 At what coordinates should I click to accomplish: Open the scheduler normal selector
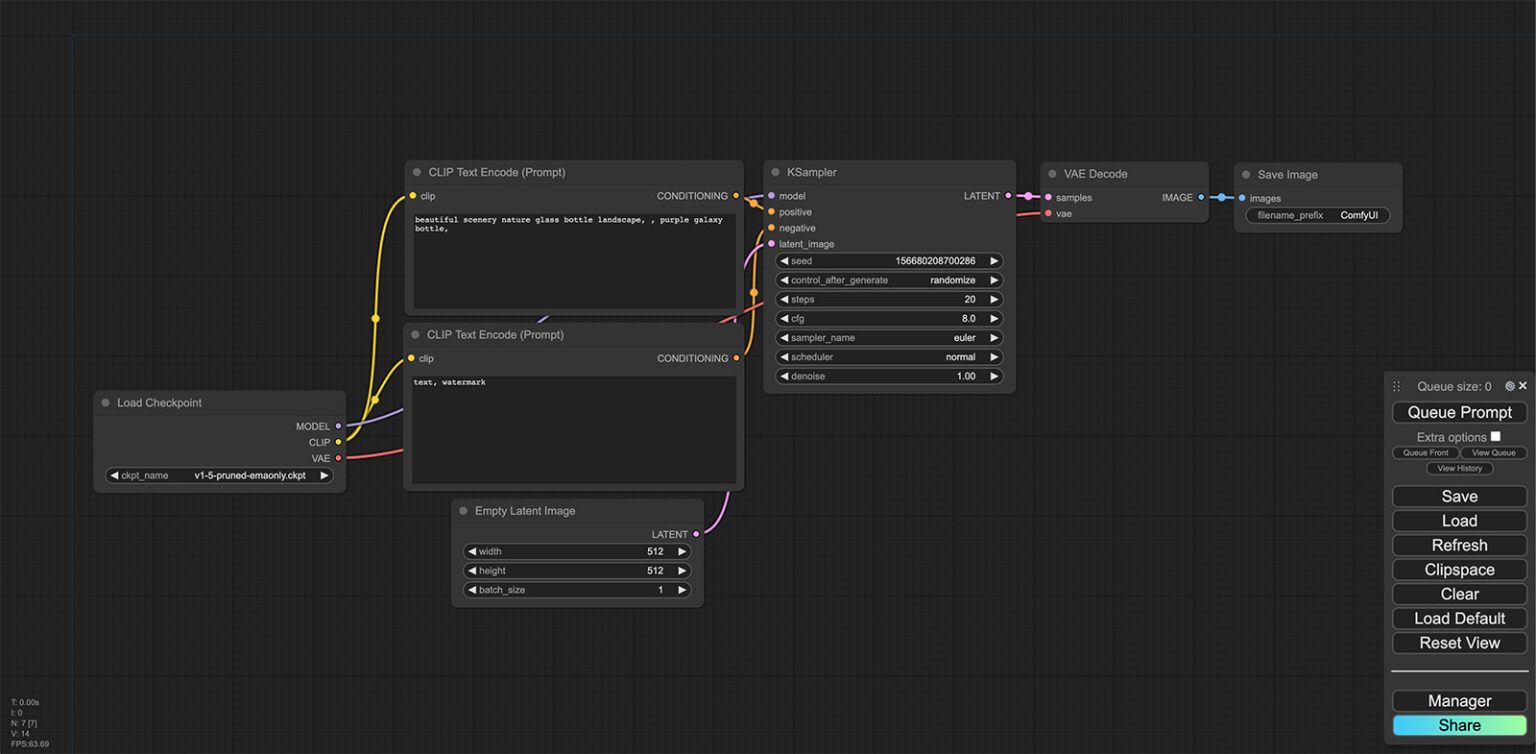click(889, 357)
